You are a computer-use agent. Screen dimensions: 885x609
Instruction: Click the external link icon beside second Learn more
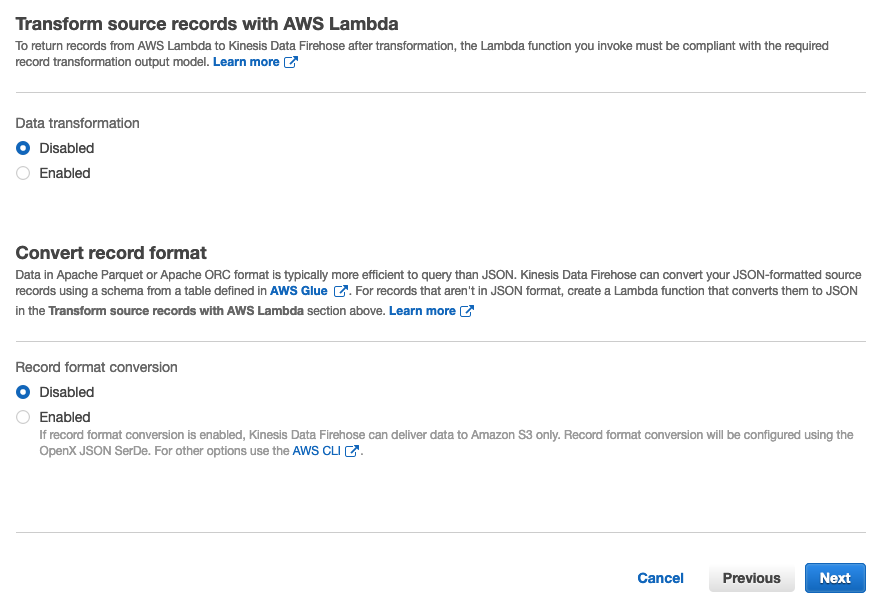click(x=466, y=310)
